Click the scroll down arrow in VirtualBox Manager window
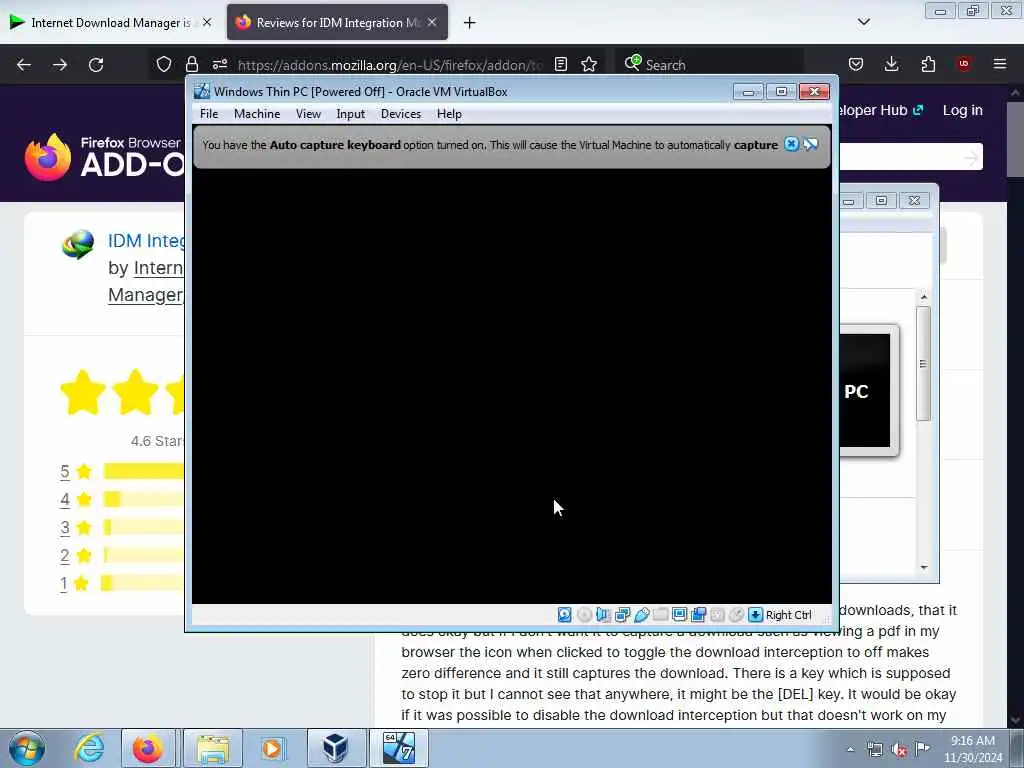The width and height of the screenshot is (1024, 768). pos(923,568)
